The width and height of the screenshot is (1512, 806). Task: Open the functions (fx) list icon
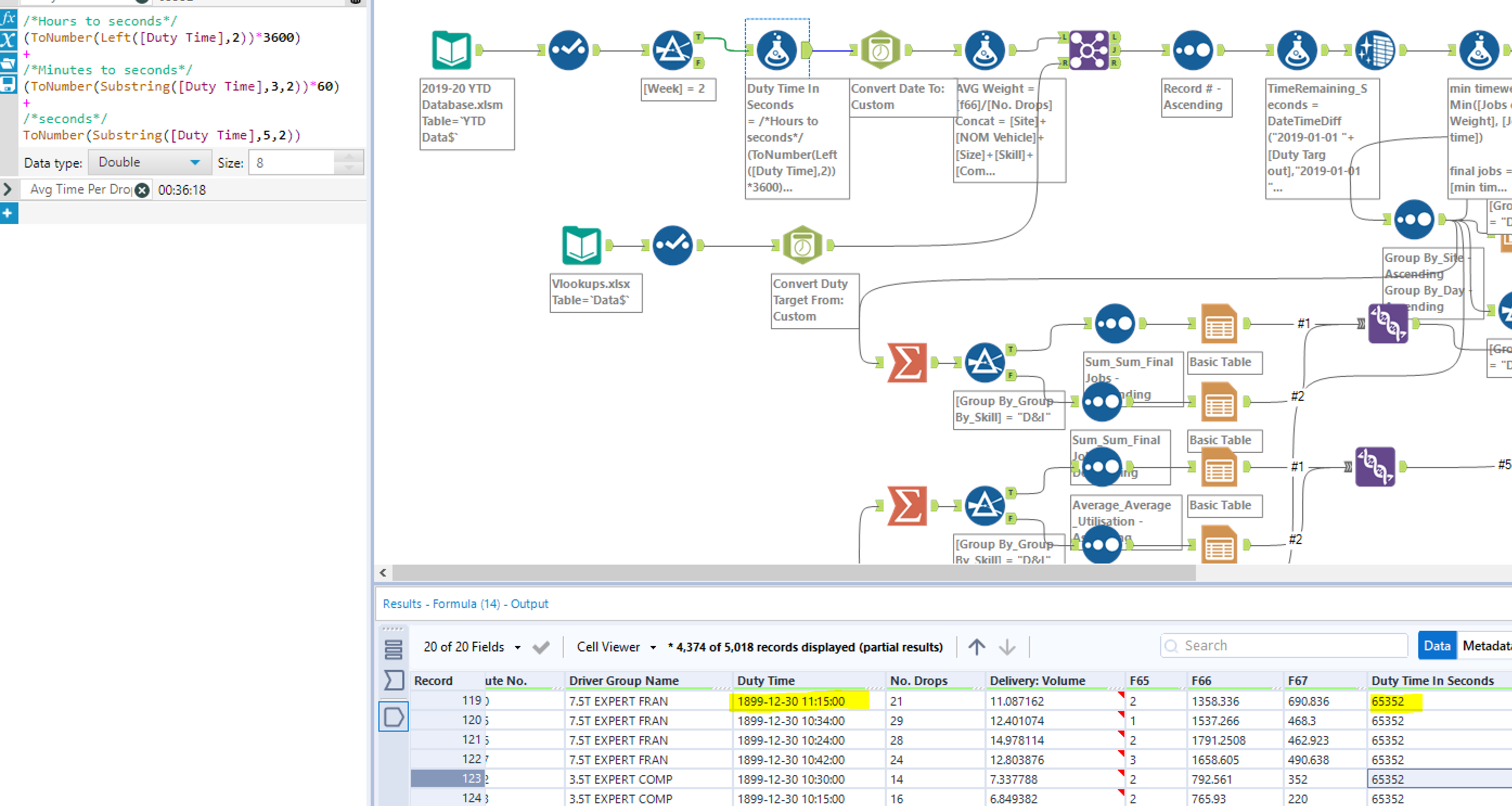pyautogui.click(x=8, y=18)
